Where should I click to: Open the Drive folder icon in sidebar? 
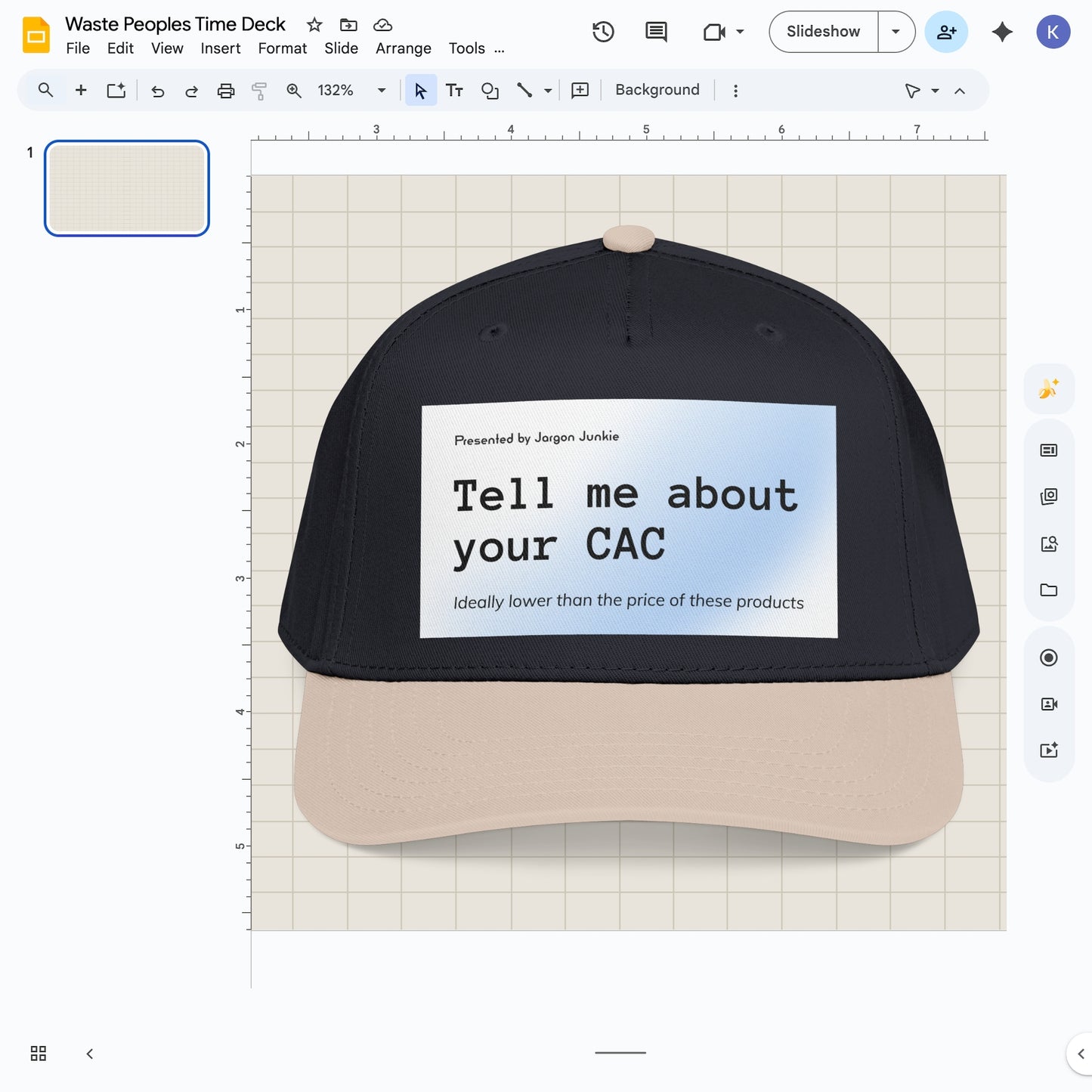pos(1048,590)
